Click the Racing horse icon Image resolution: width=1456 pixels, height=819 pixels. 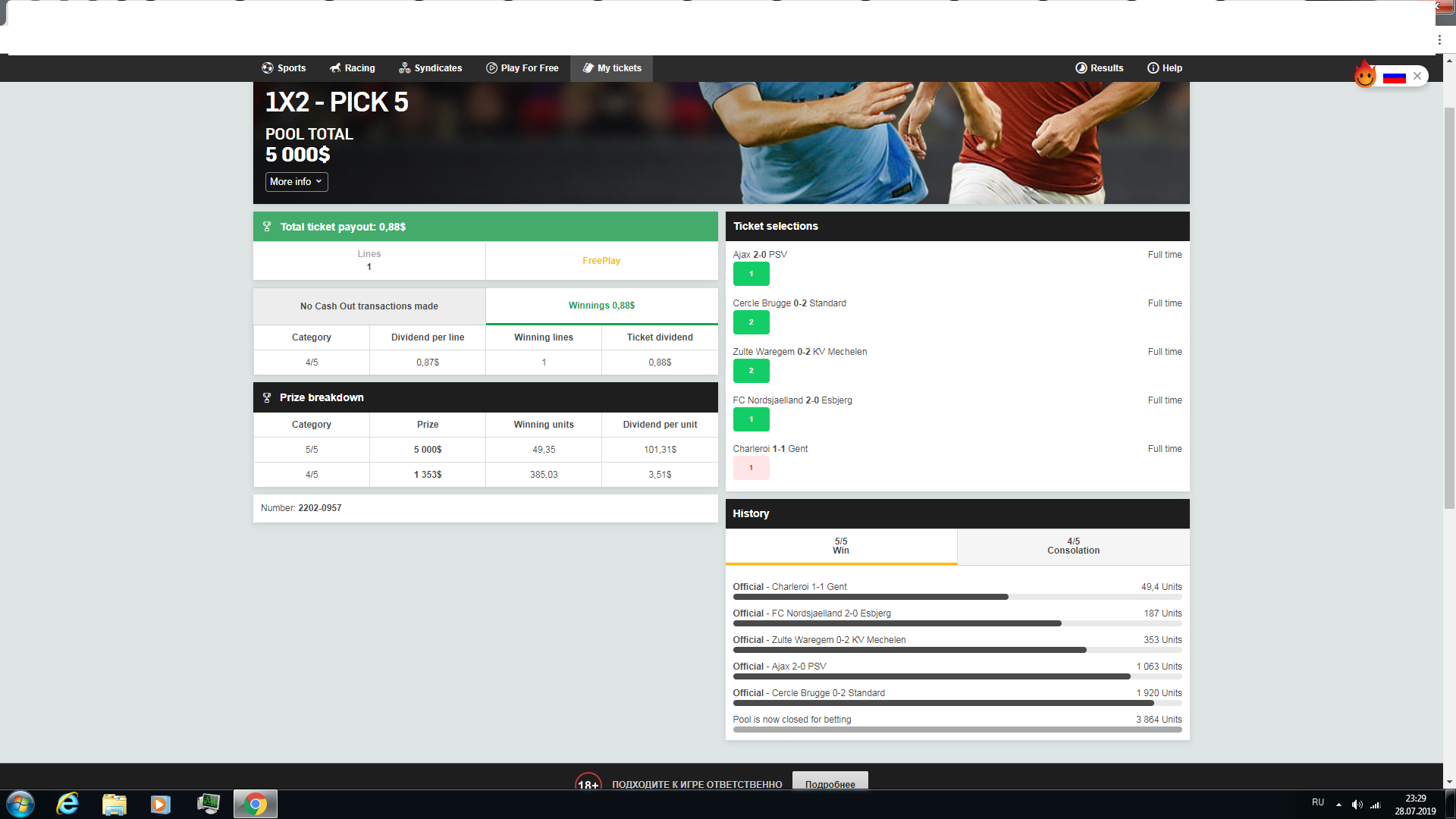click(334, 68)
